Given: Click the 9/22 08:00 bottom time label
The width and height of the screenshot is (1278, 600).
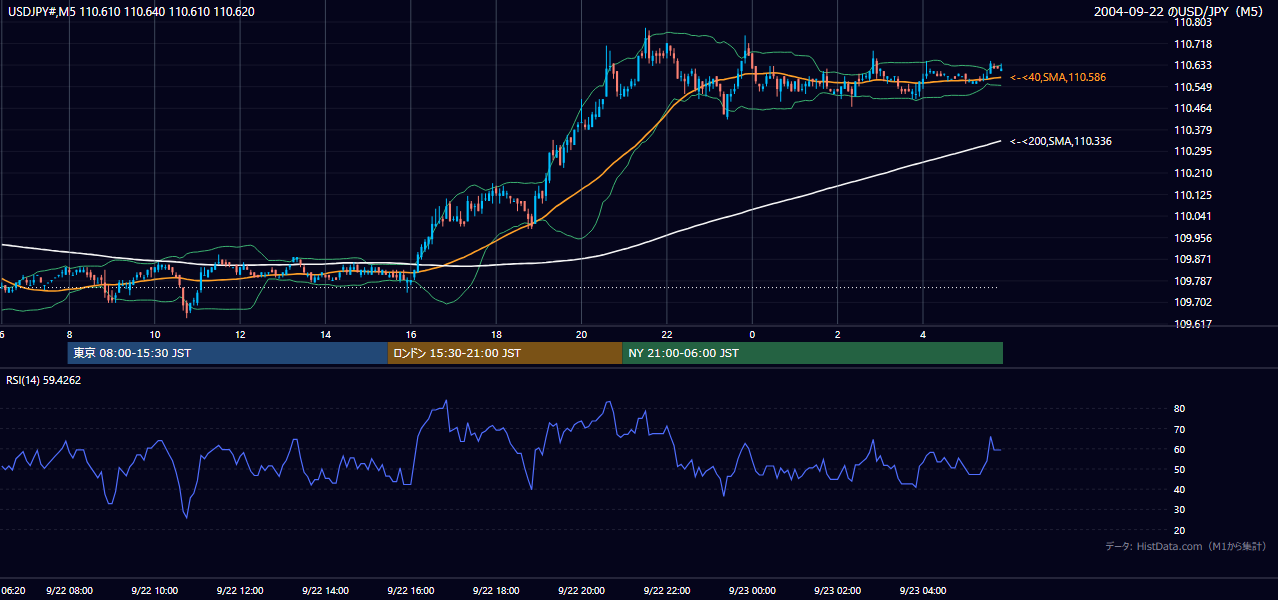Looking at the screenshot, I should 69,590.
